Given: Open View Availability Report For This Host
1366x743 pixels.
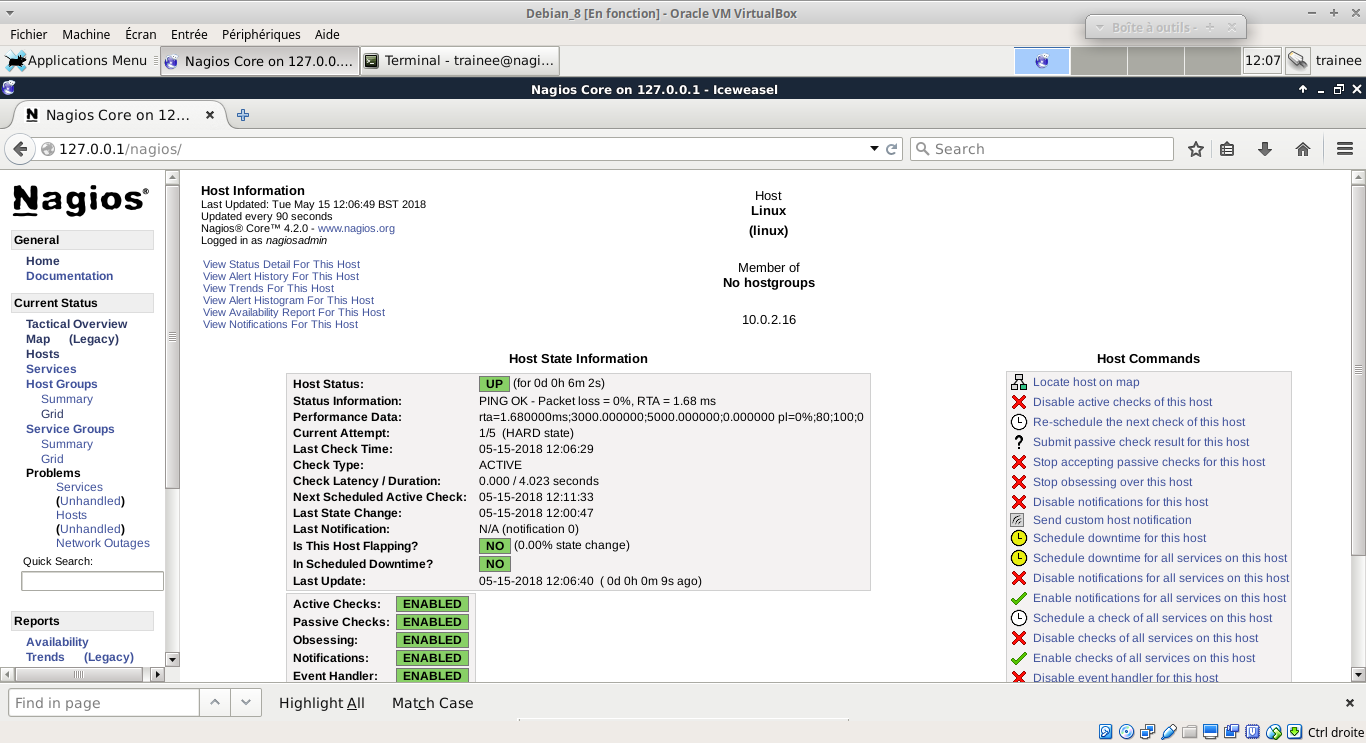Looking at the screenshot, I should pyautogui.click(x=294, y=313).
